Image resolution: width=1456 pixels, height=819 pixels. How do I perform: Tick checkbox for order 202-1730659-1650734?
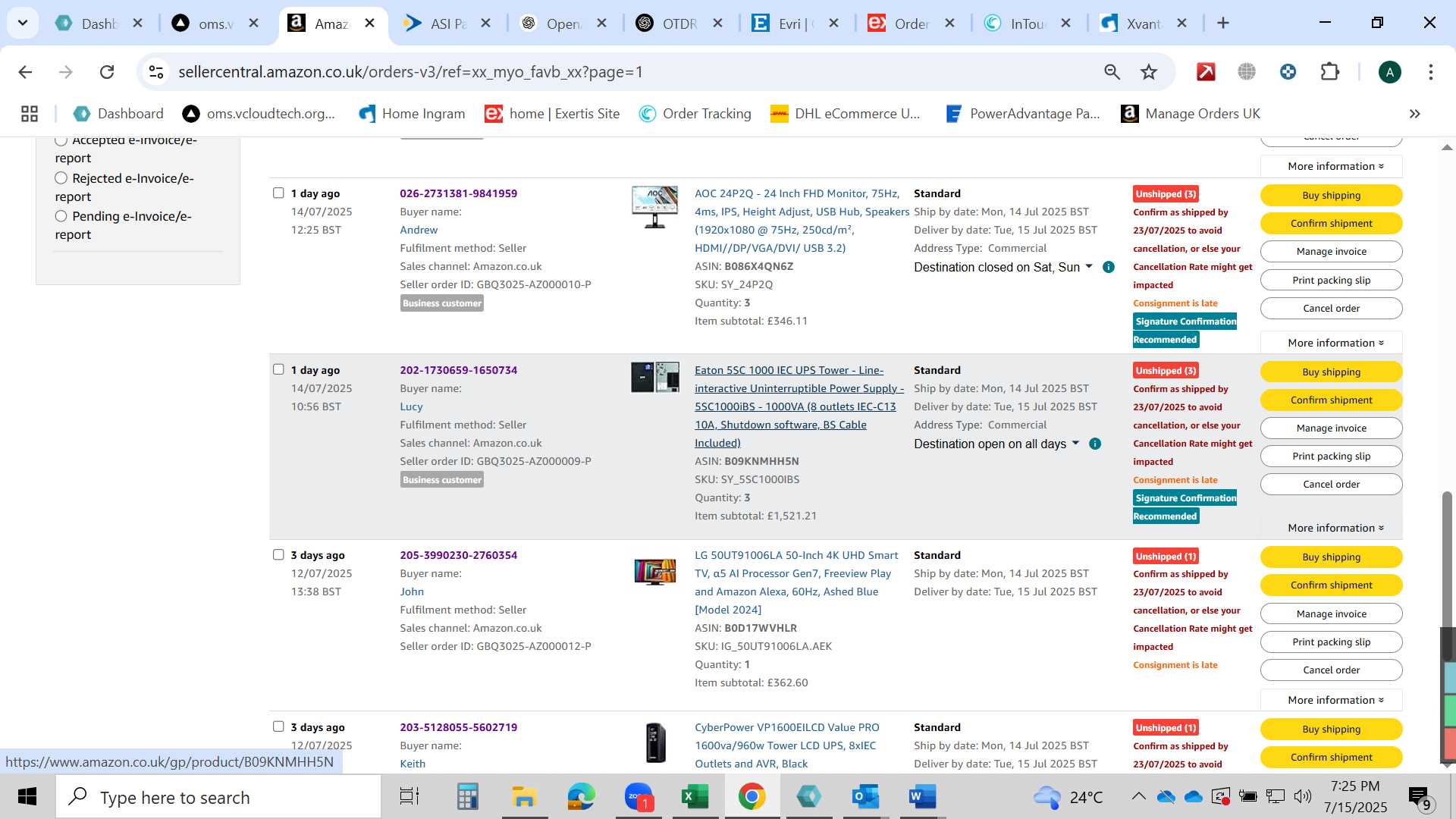[x=278, y=369]
